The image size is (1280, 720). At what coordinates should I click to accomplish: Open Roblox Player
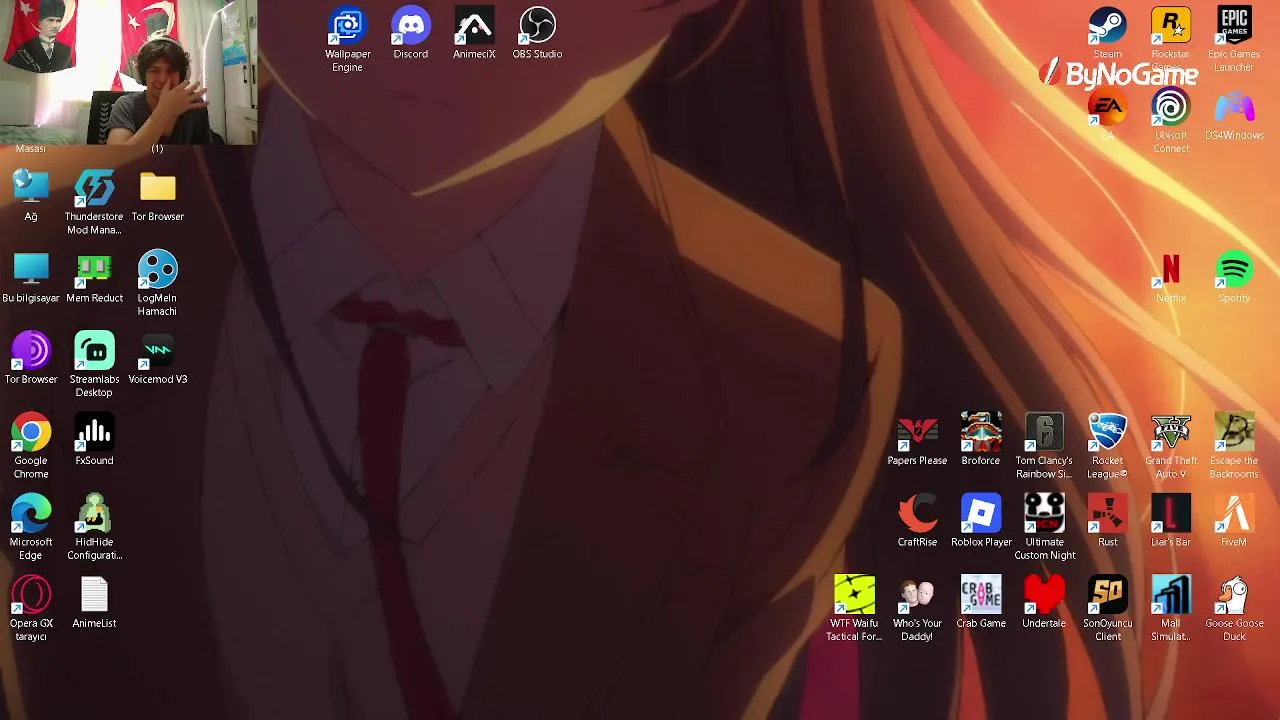pyautogui.click(x=981, y=514)
